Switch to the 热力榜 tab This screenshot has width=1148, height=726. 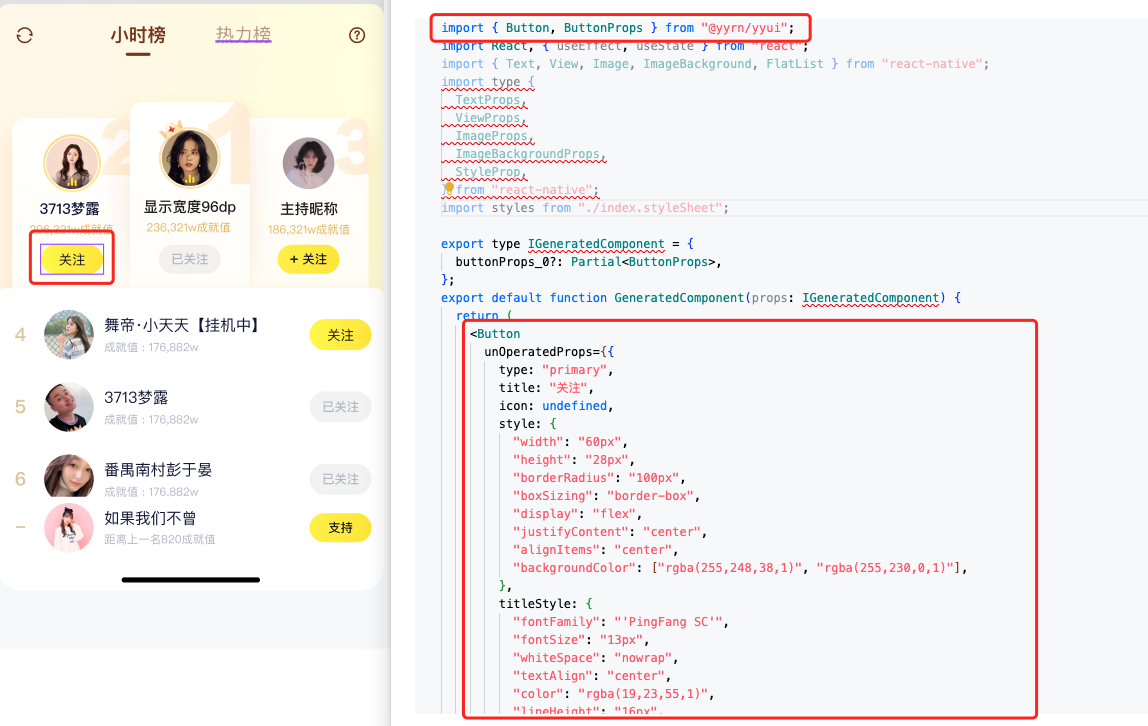click(243, 35)
